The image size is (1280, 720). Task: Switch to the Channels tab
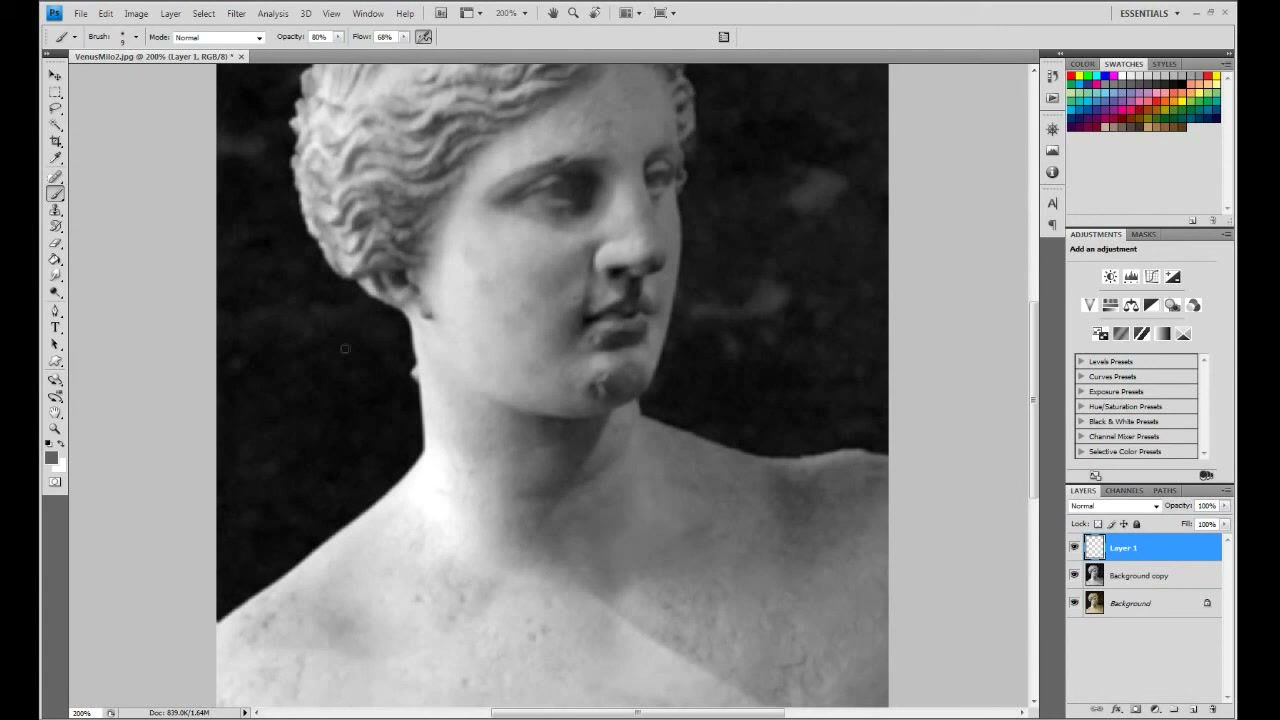pos(1124,490)
